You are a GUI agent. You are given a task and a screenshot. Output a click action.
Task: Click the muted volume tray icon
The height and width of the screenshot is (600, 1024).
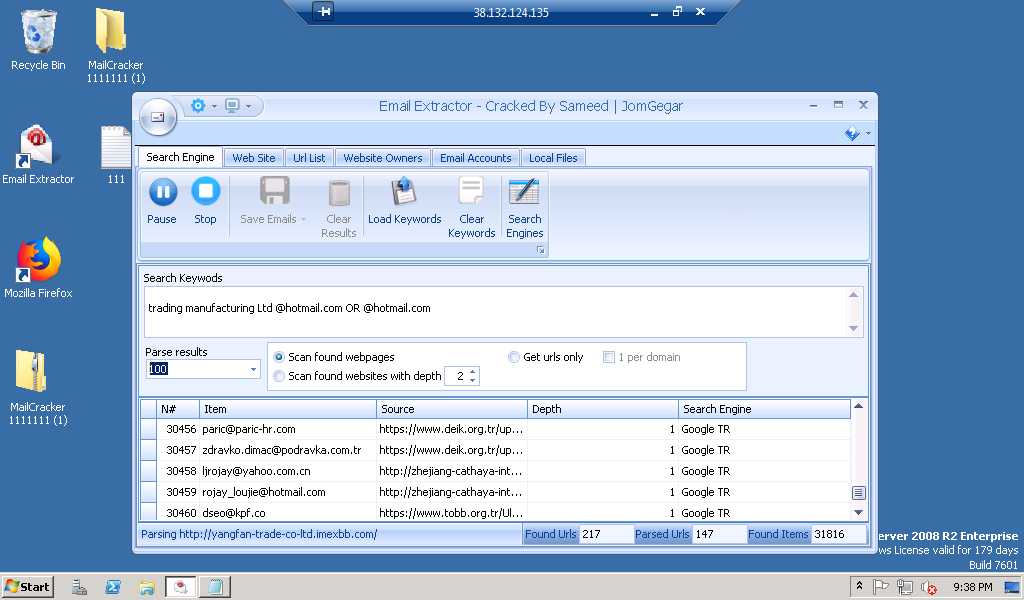coord(928,587)
